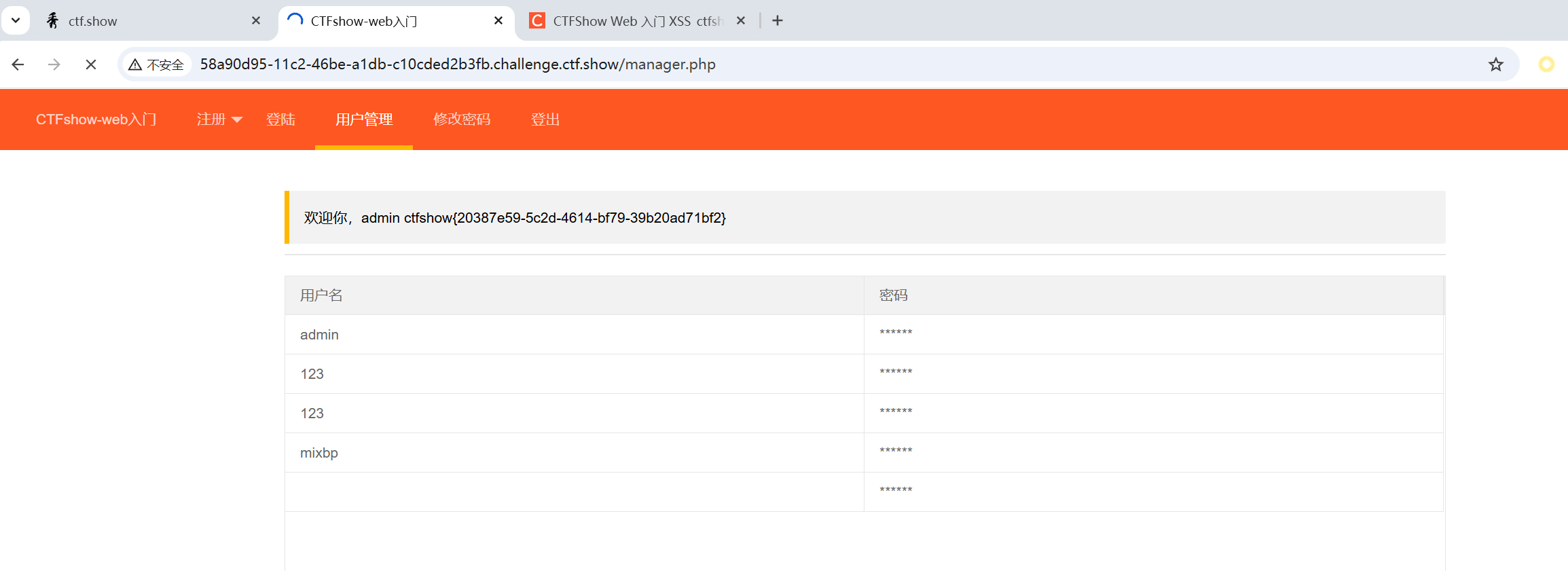Switch to the ctf.show tab
This screenshot has height=571, width=1568.
click(136, 21)
